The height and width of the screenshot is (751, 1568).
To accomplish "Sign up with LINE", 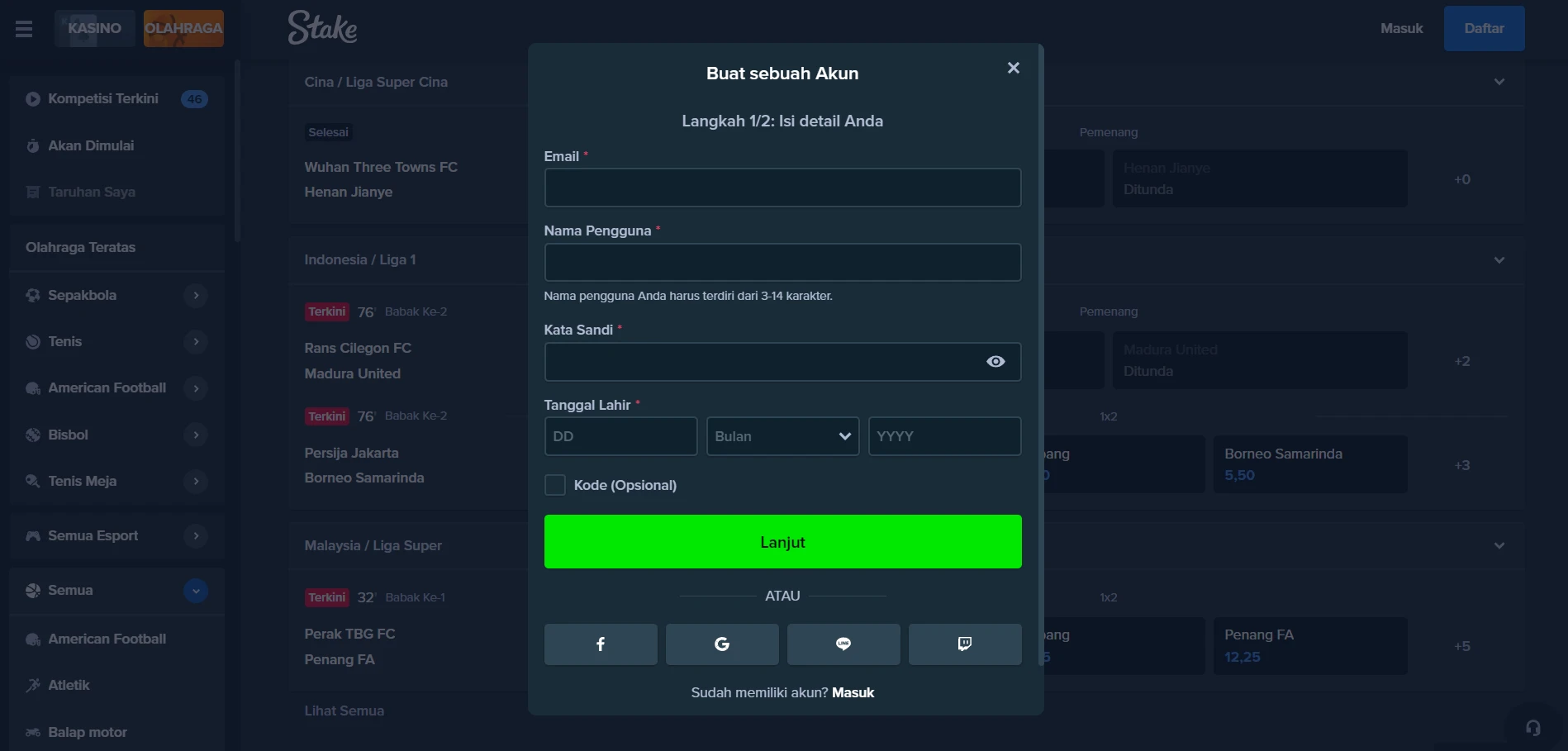I will click(843, 644).
